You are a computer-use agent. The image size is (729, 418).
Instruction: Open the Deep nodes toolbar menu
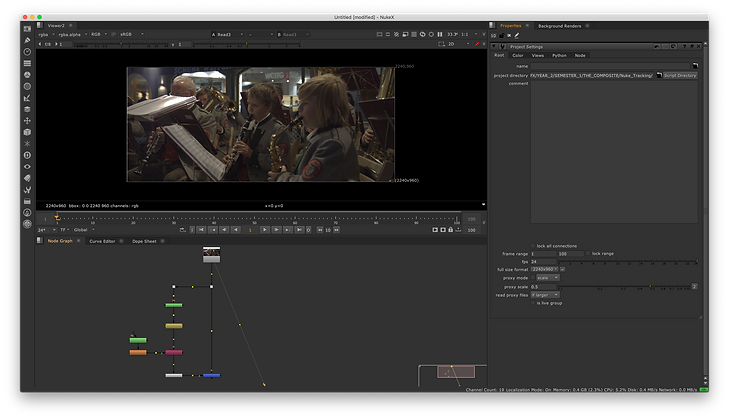click(27, 155)
